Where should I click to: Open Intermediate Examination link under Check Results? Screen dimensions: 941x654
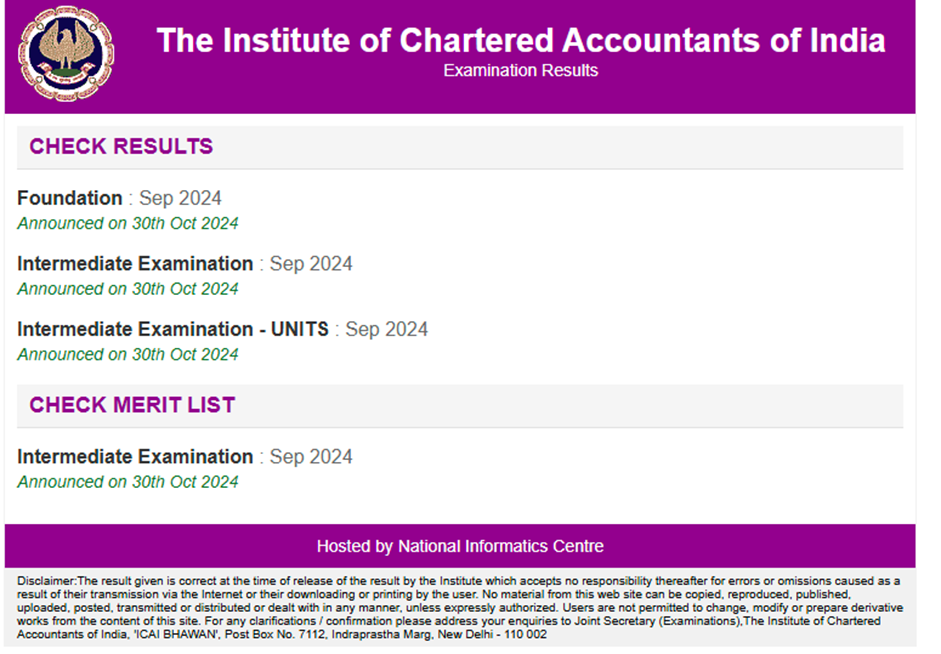tap(135, 264)
